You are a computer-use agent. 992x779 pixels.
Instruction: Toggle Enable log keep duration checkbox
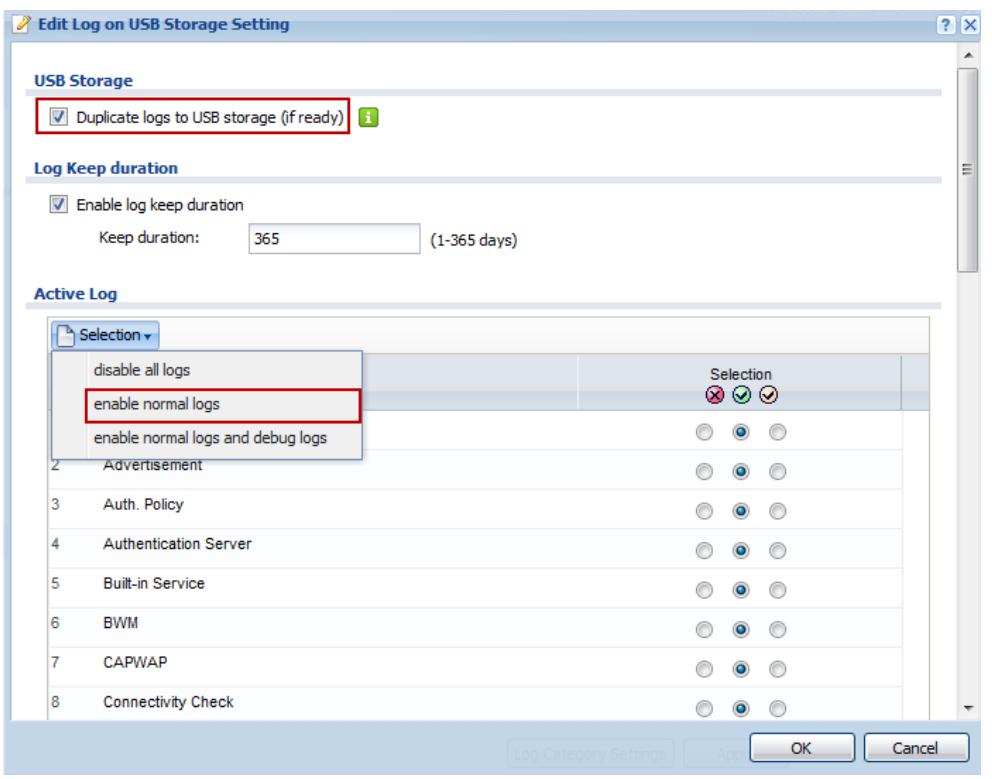[x=58, y=204]
